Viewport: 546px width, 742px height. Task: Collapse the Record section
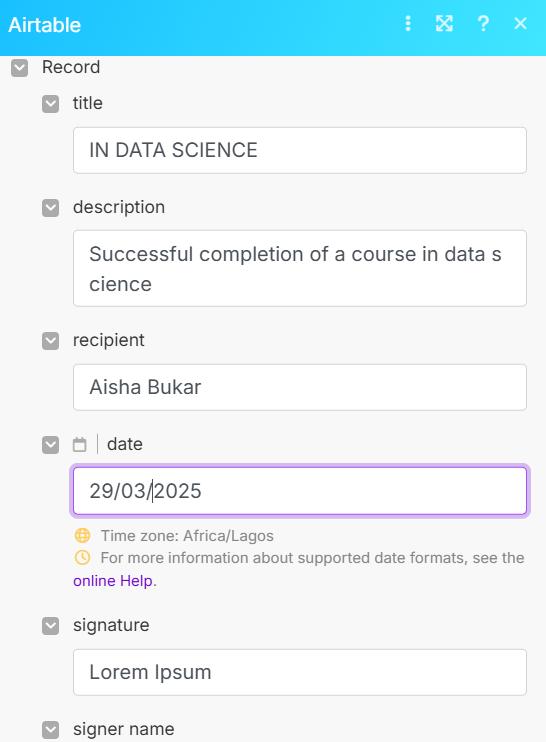19,68
